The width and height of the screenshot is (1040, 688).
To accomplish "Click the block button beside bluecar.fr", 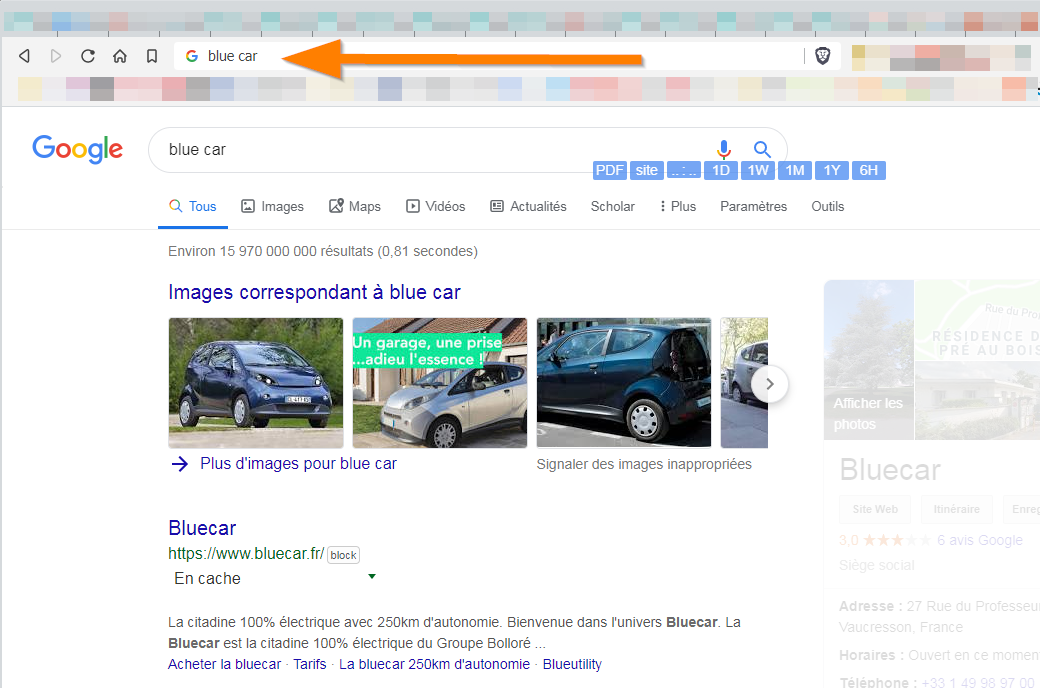I will [x=344, y=555].
